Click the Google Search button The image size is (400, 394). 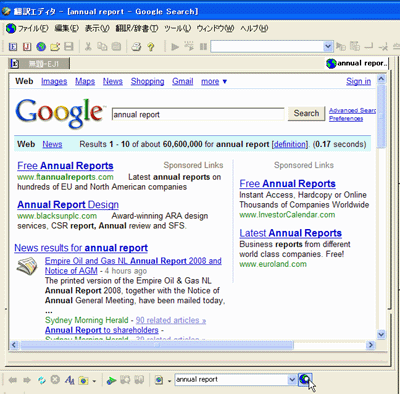[x=306, y=113]
